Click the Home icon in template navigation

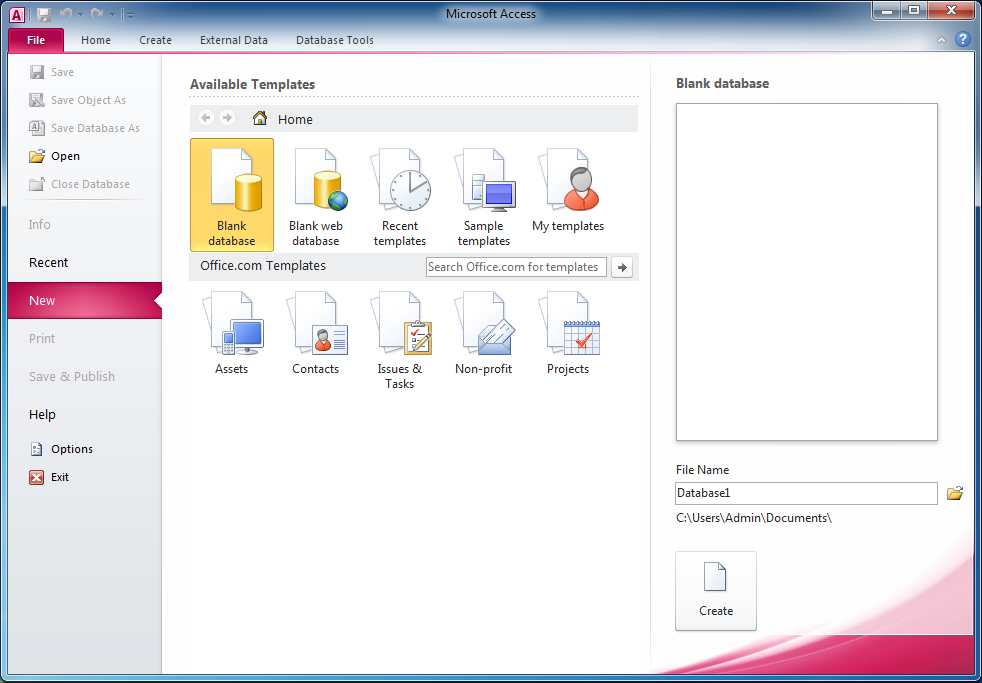click(260, 119)
